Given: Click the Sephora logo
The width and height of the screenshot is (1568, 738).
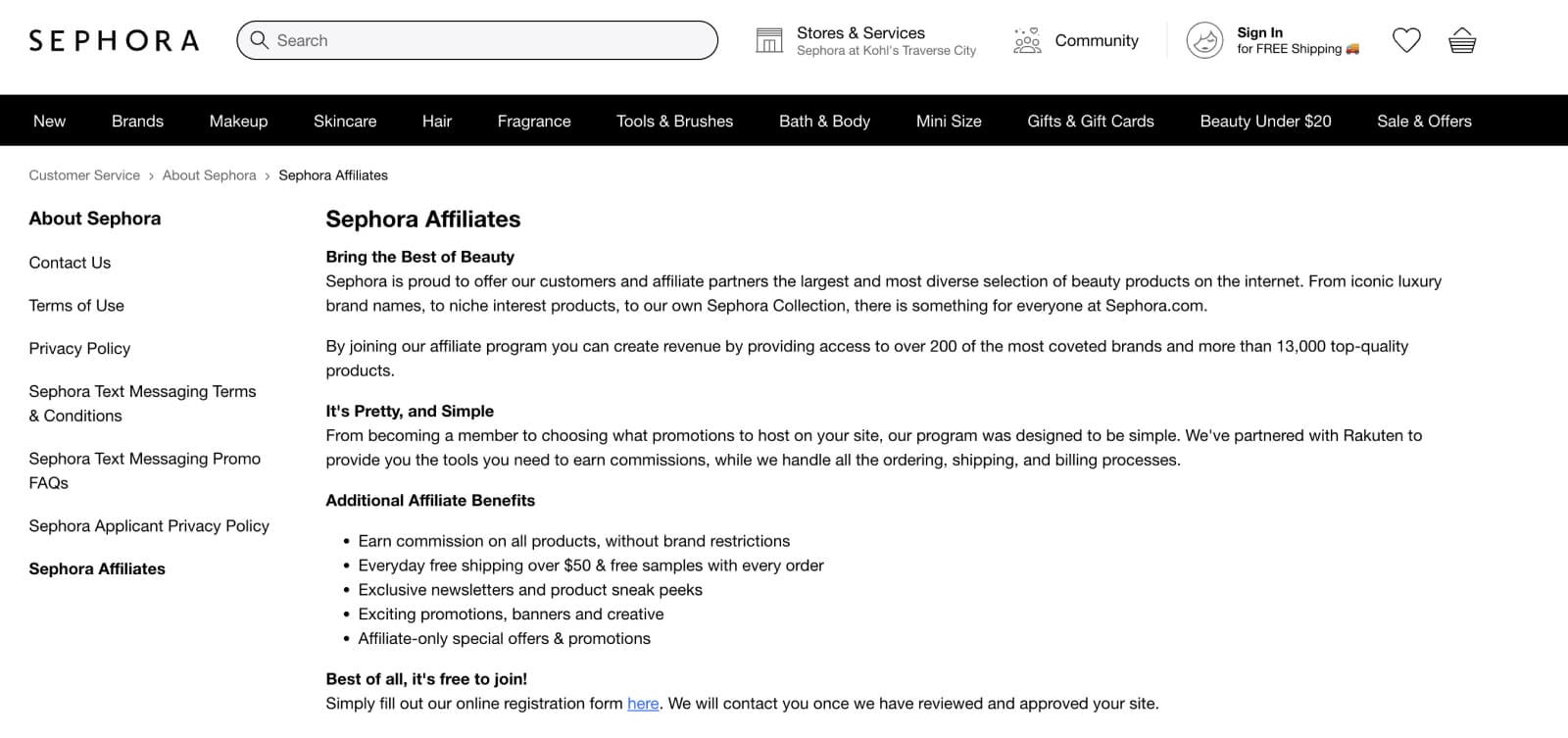Looking at the screenshot, I should pyautogui.click(x=114, y=40).
